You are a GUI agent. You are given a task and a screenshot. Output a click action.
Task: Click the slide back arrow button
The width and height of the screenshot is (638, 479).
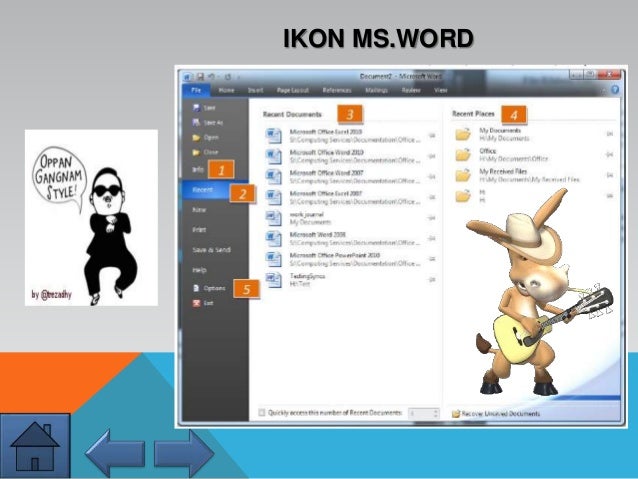(x=115, y=453)
